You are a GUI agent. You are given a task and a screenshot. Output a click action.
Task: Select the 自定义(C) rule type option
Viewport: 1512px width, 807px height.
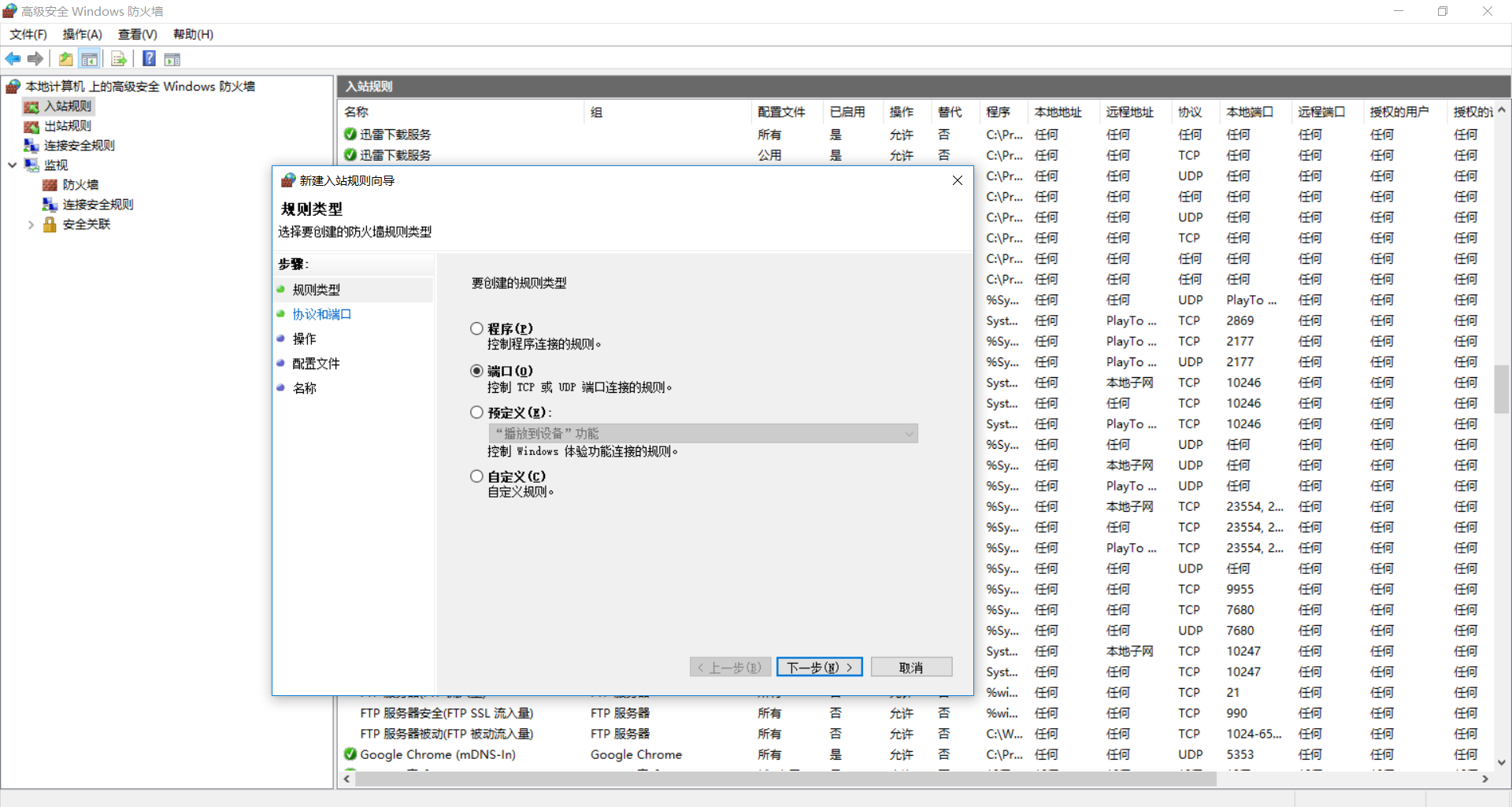[477, 476]
